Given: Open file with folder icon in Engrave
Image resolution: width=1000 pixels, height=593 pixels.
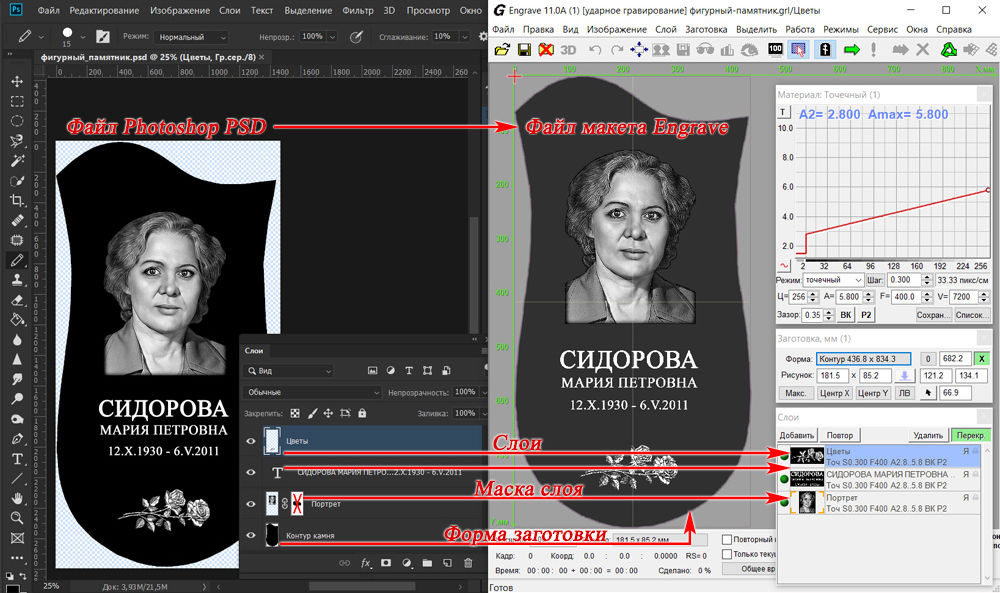Looking at the screenshot, I should click(503, 50).
